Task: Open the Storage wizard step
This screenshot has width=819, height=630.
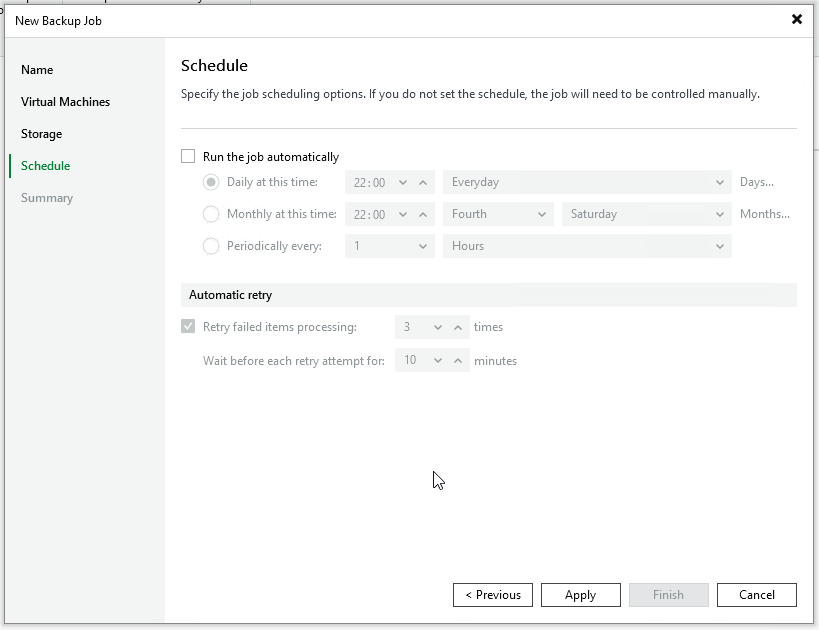Action: tap(41, 134)
